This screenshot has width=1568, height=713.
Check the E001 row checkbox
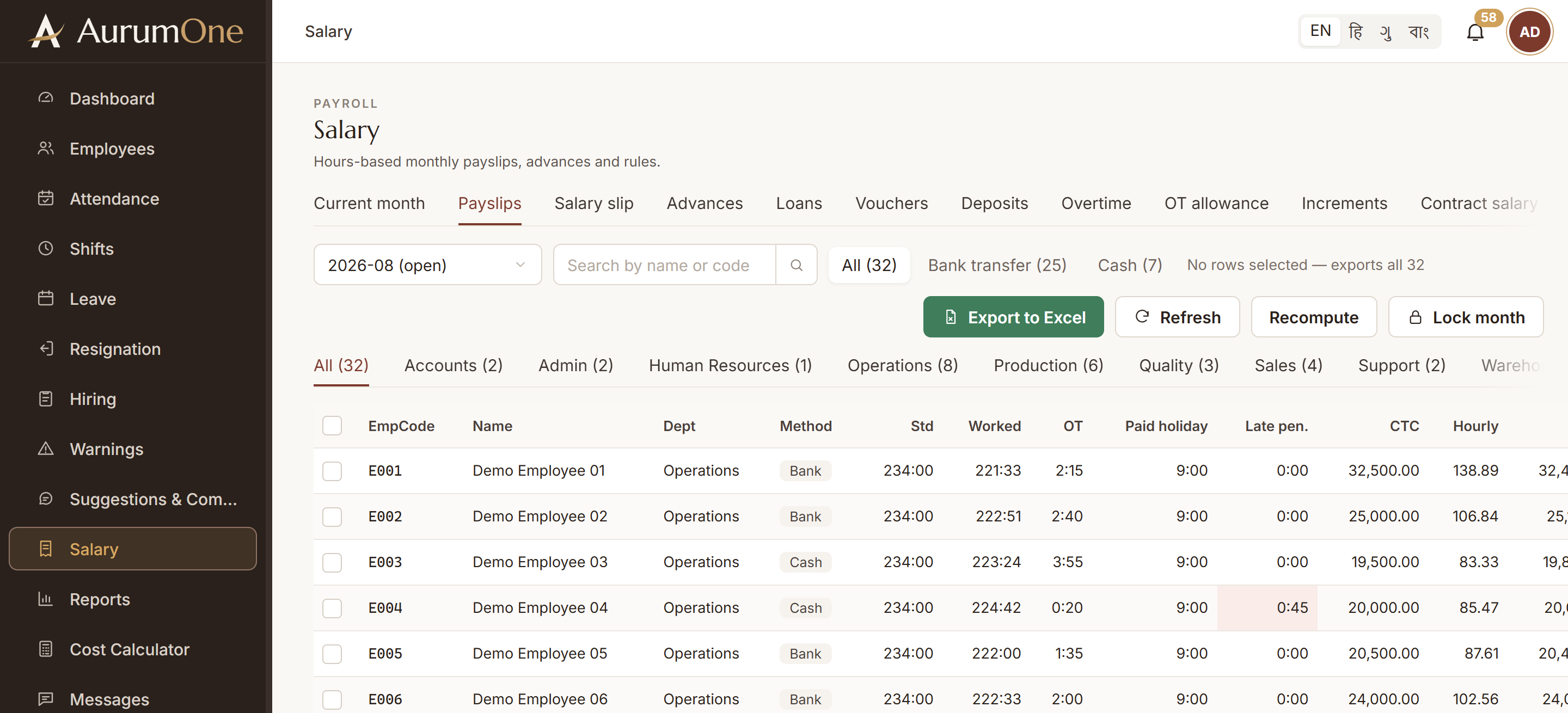point(332,471)
